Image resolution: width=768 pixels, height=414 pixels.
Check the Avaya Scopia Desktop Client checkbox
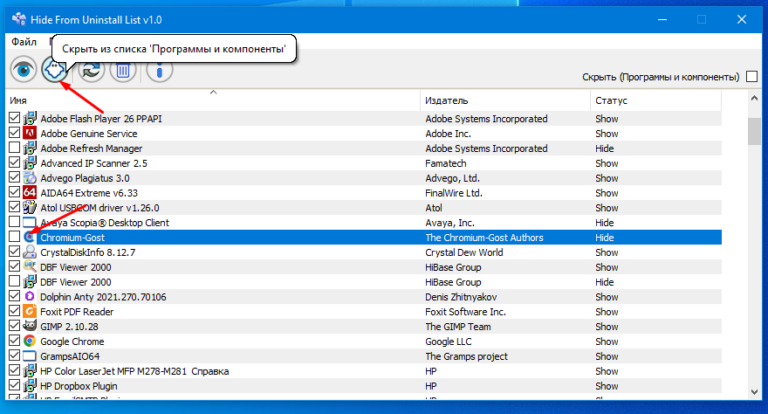point(14,222)
